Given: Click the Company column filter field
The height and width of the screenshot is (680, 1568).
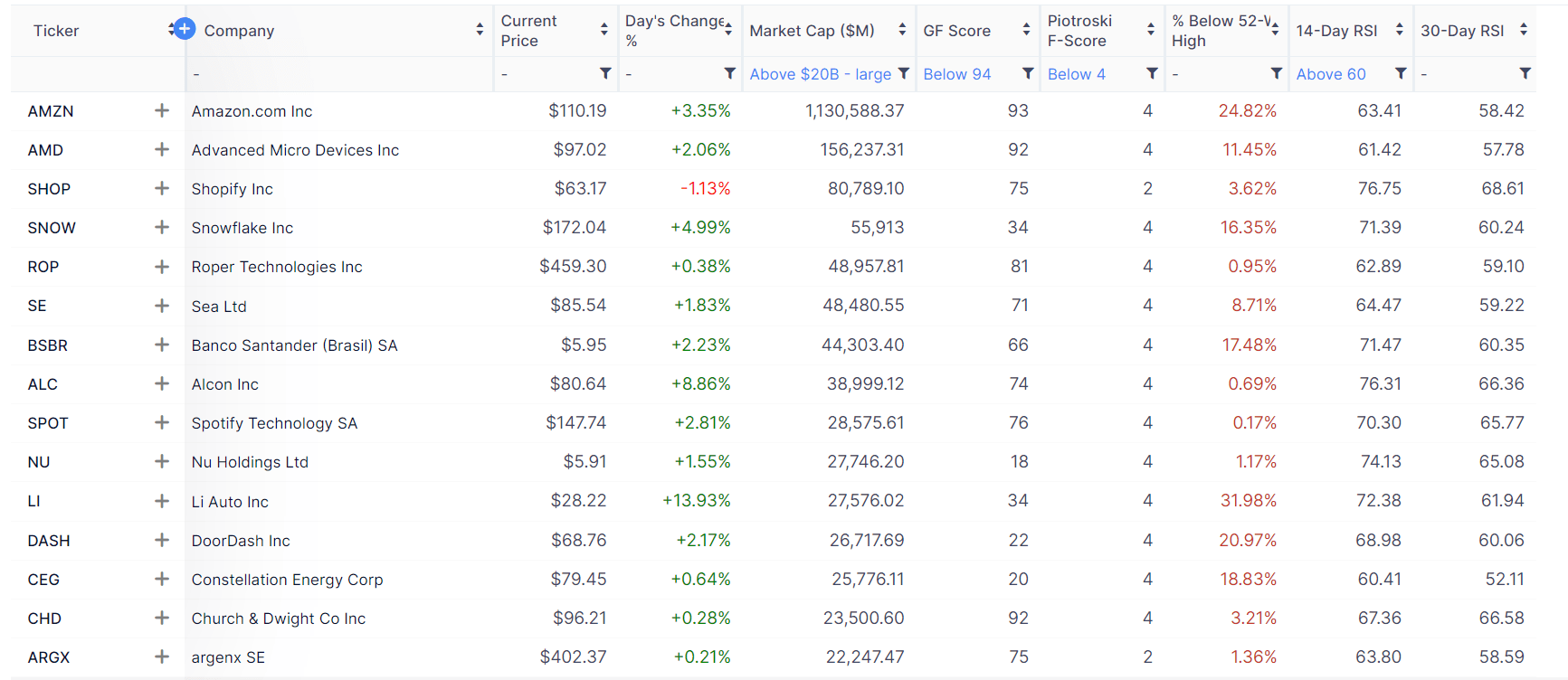Looking at the screenshot, I should (x=339, y=74).
